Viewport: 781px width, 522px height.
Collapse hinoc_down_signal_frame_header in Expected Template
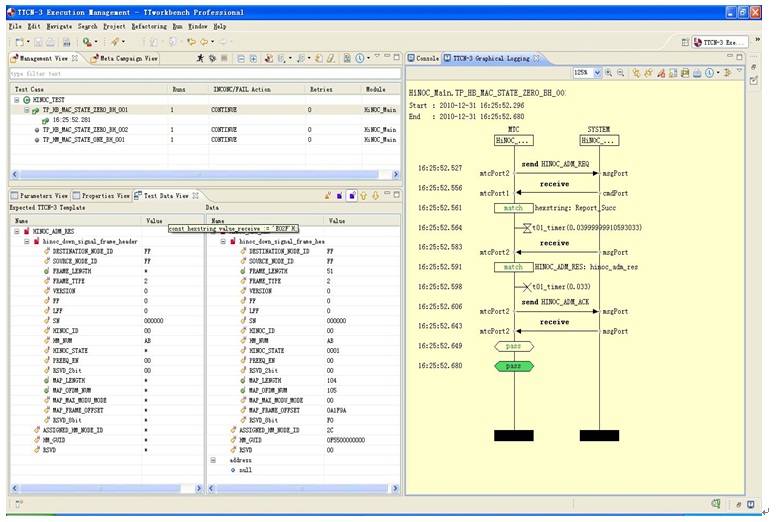[x=26, y=241]
